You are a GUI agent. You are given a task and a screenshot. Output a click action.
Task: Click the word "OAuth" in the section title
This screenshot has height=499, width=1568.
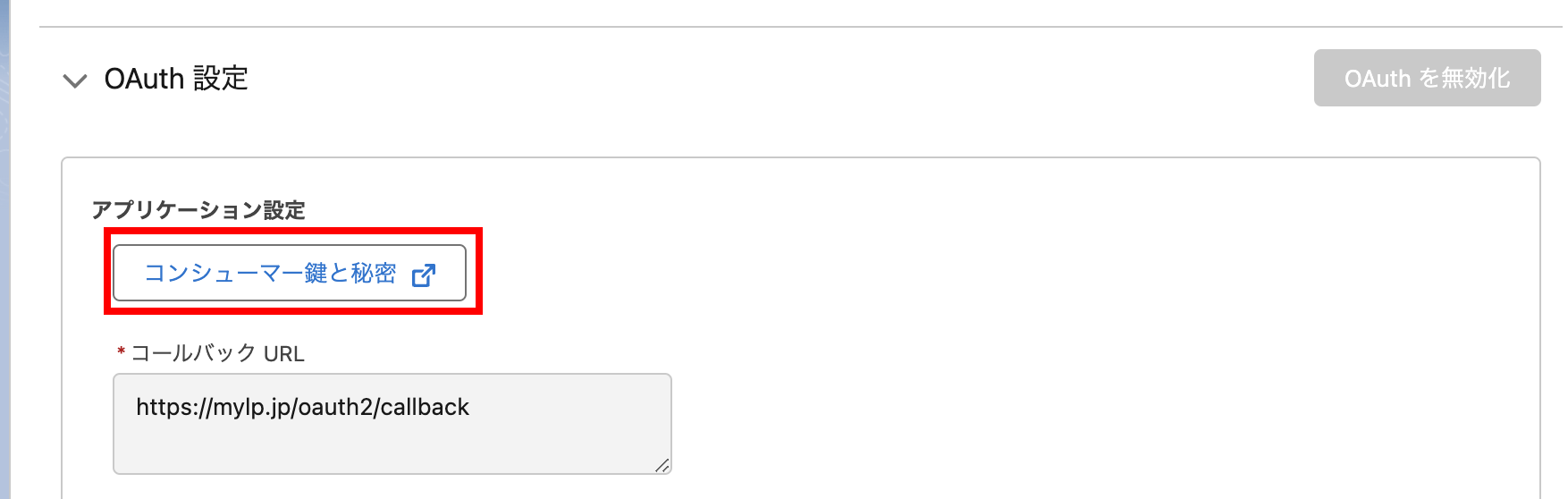click(144, 79)
